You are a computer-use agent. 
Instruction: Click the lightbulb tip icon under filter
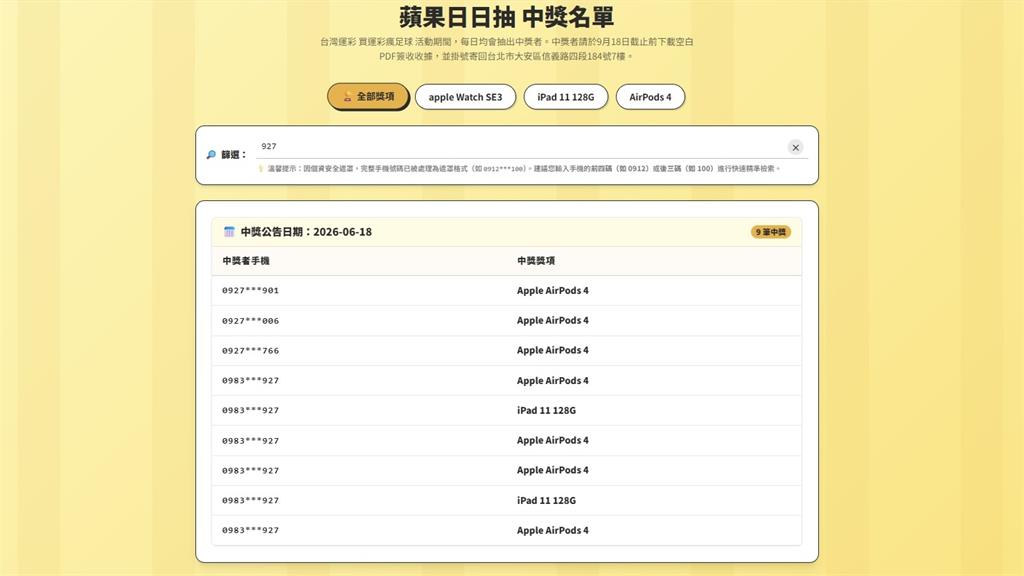click(261, 168)
